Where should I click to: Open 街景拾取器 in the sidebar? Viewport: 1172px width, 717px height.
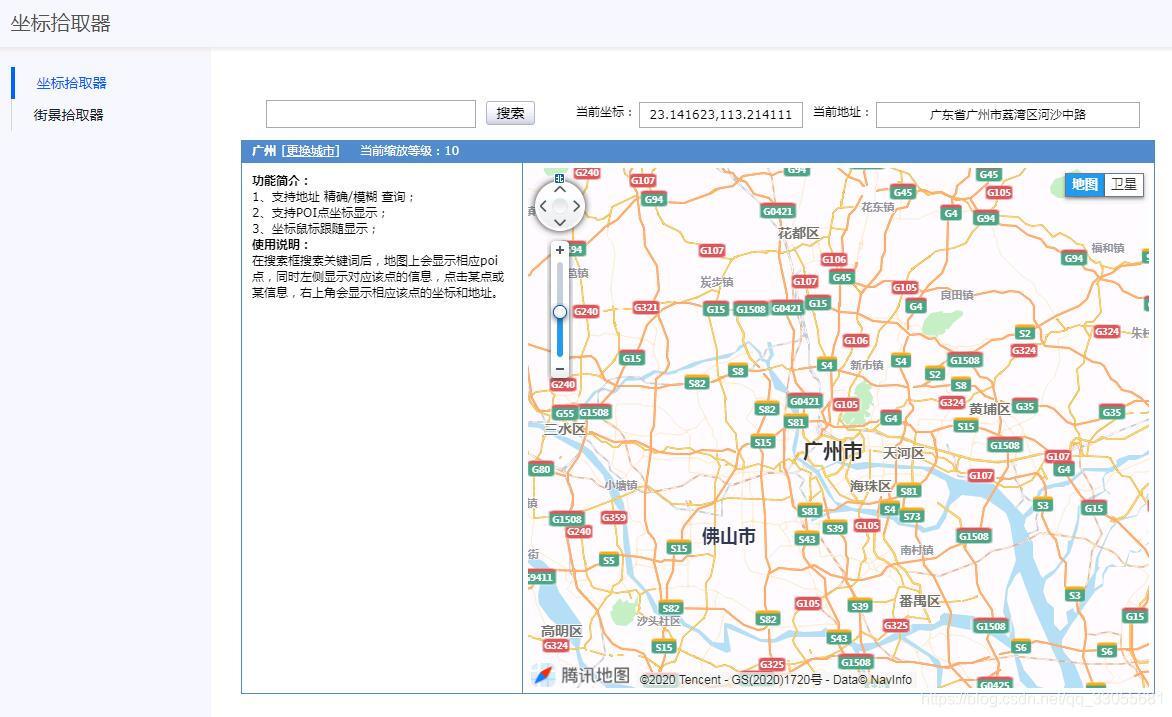[x=69, y=115]
